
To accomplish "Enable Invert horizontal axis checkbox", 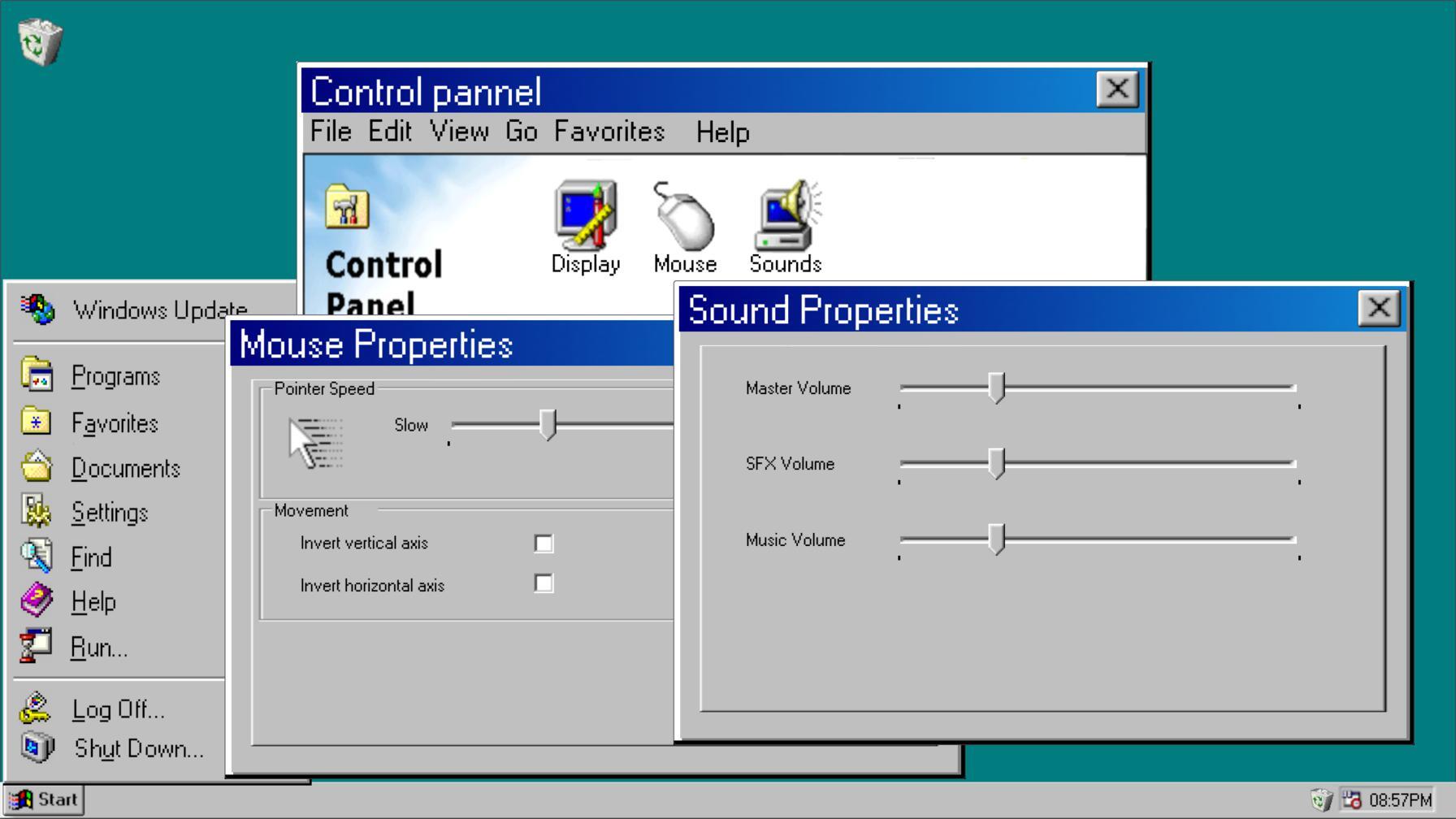I will coord(544,583).
